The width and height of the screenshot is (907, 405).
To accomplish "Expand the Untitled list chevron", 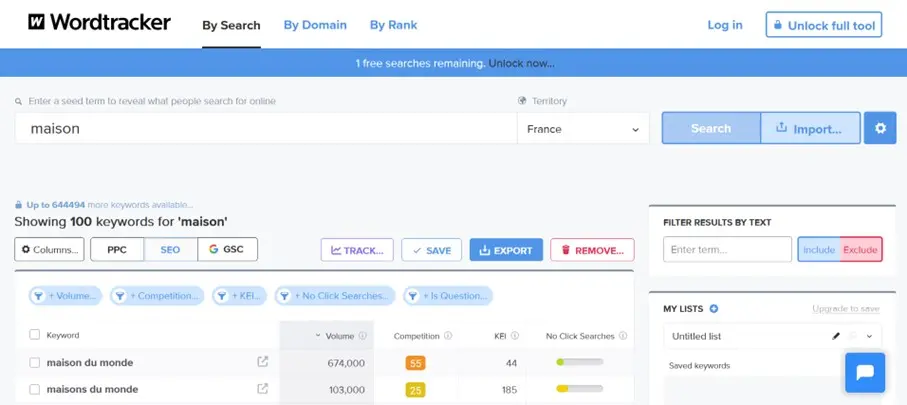I will pyautogui.click(x=869, y=336).
